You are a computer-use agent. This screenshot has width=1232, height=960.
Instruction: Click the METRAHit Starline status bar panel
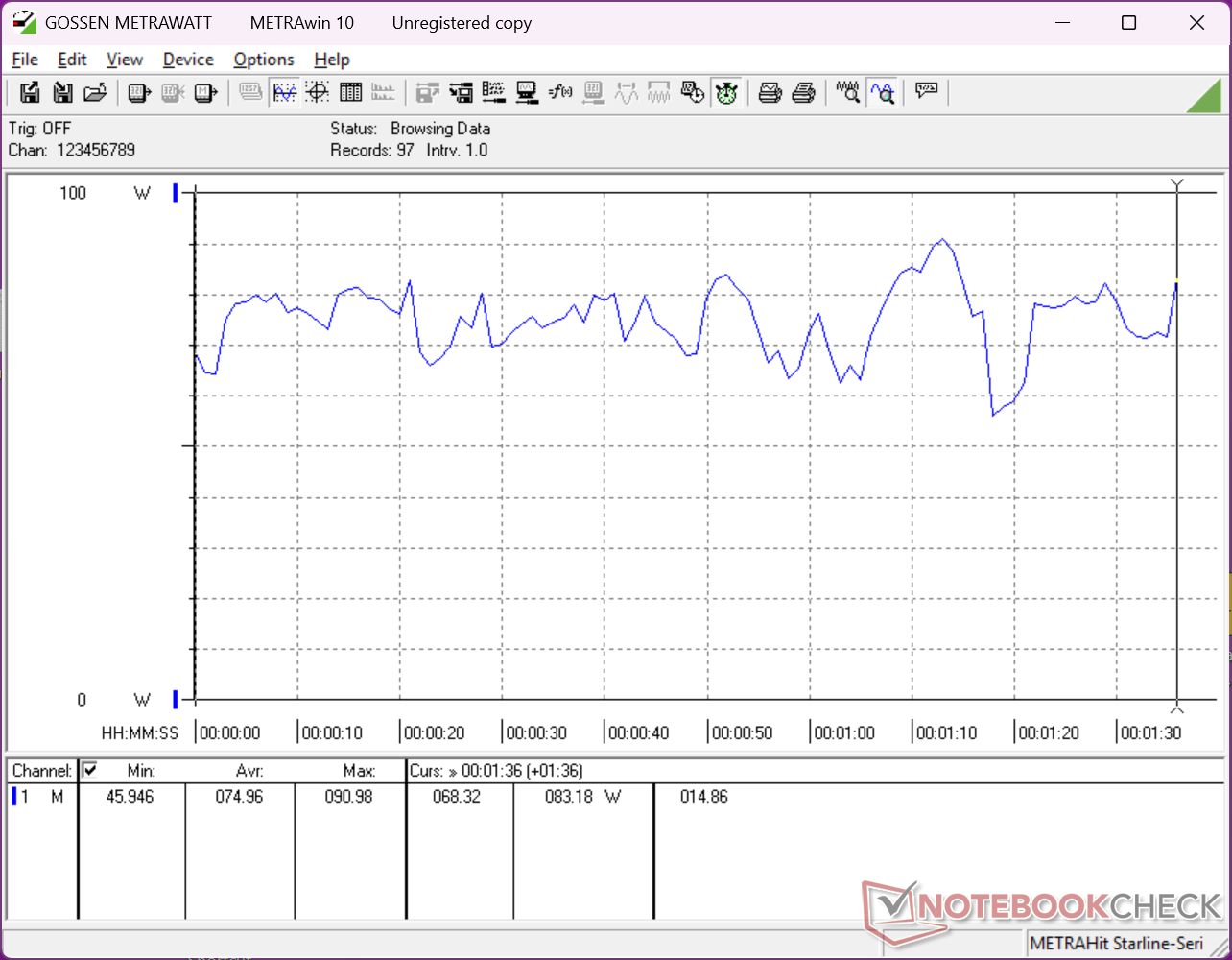point(1116,944)
